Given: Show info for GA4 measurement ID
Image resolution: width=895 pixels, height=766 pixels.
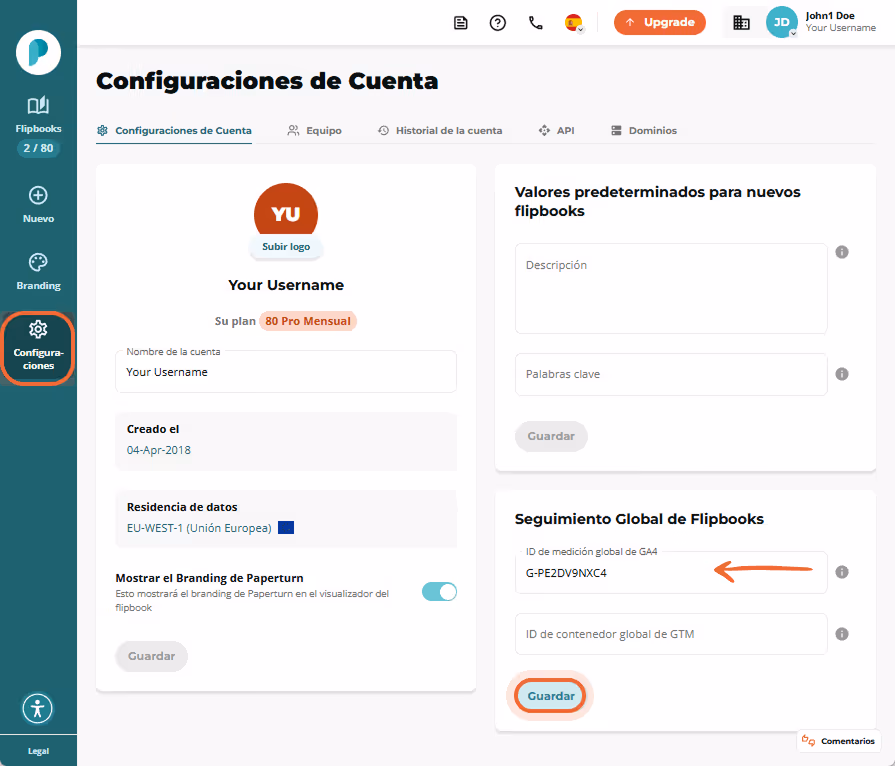Looking at the screenshot, I should pyautogui.click(x=842, y=572).
